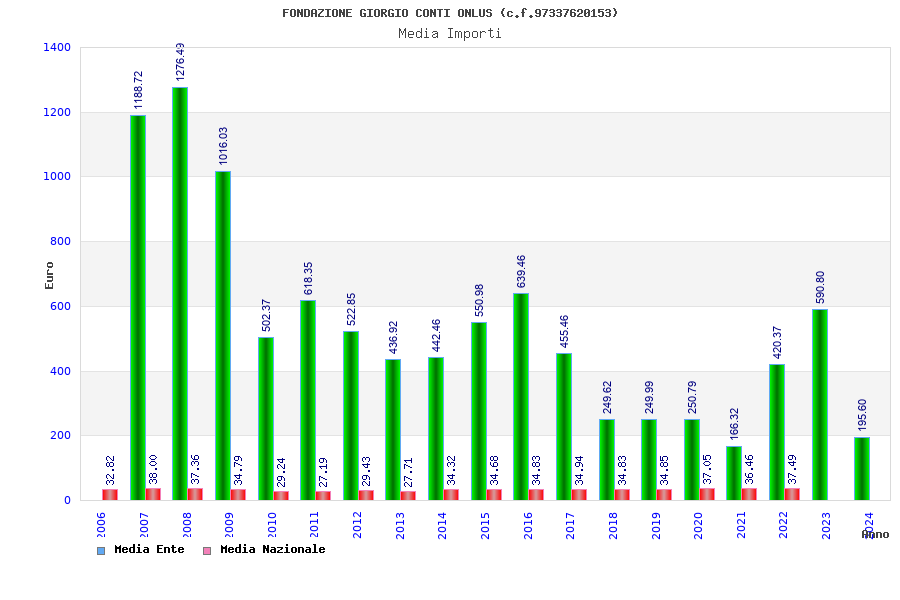Viewport: 900px width, 600px height.
Task: Click the red bar labeled 36.46
Action: point(750,494)
